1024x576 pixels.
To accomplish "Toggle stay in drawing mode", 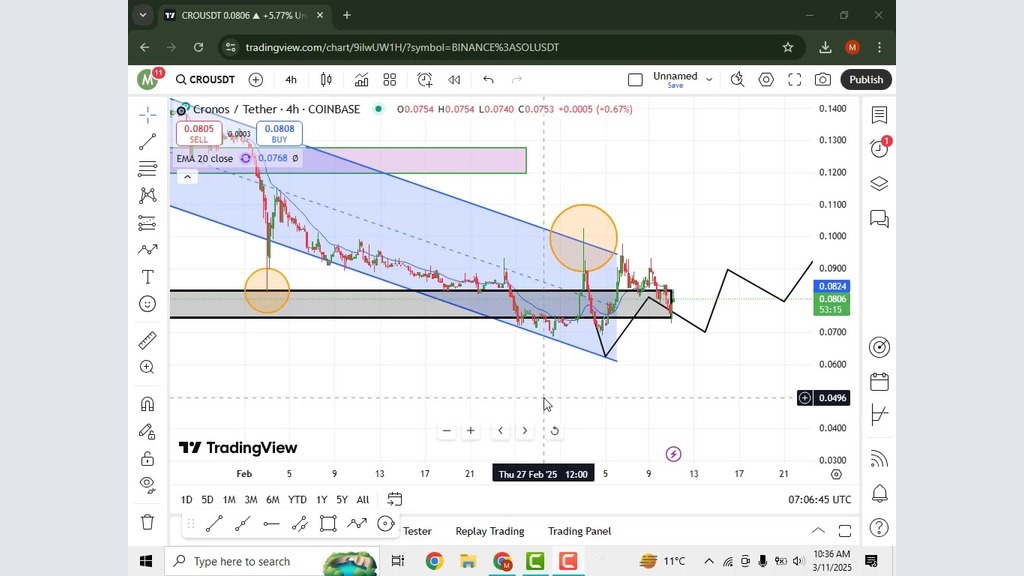I will click(148, 432).
